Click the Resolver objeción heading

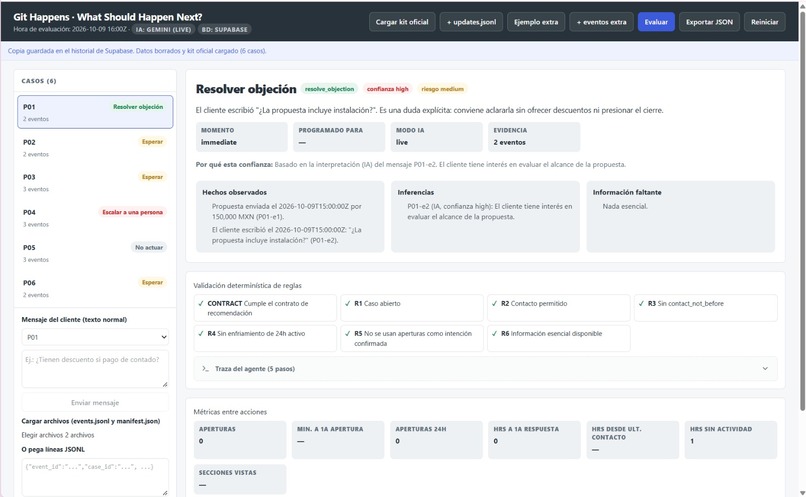coord(246,89)
